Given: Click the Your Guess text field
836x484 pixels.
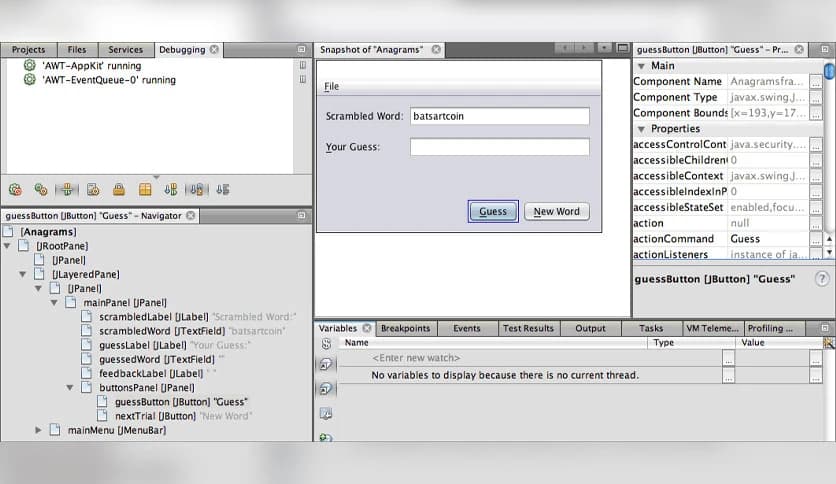Looking at the screenshot, I should tap(500, 147).
